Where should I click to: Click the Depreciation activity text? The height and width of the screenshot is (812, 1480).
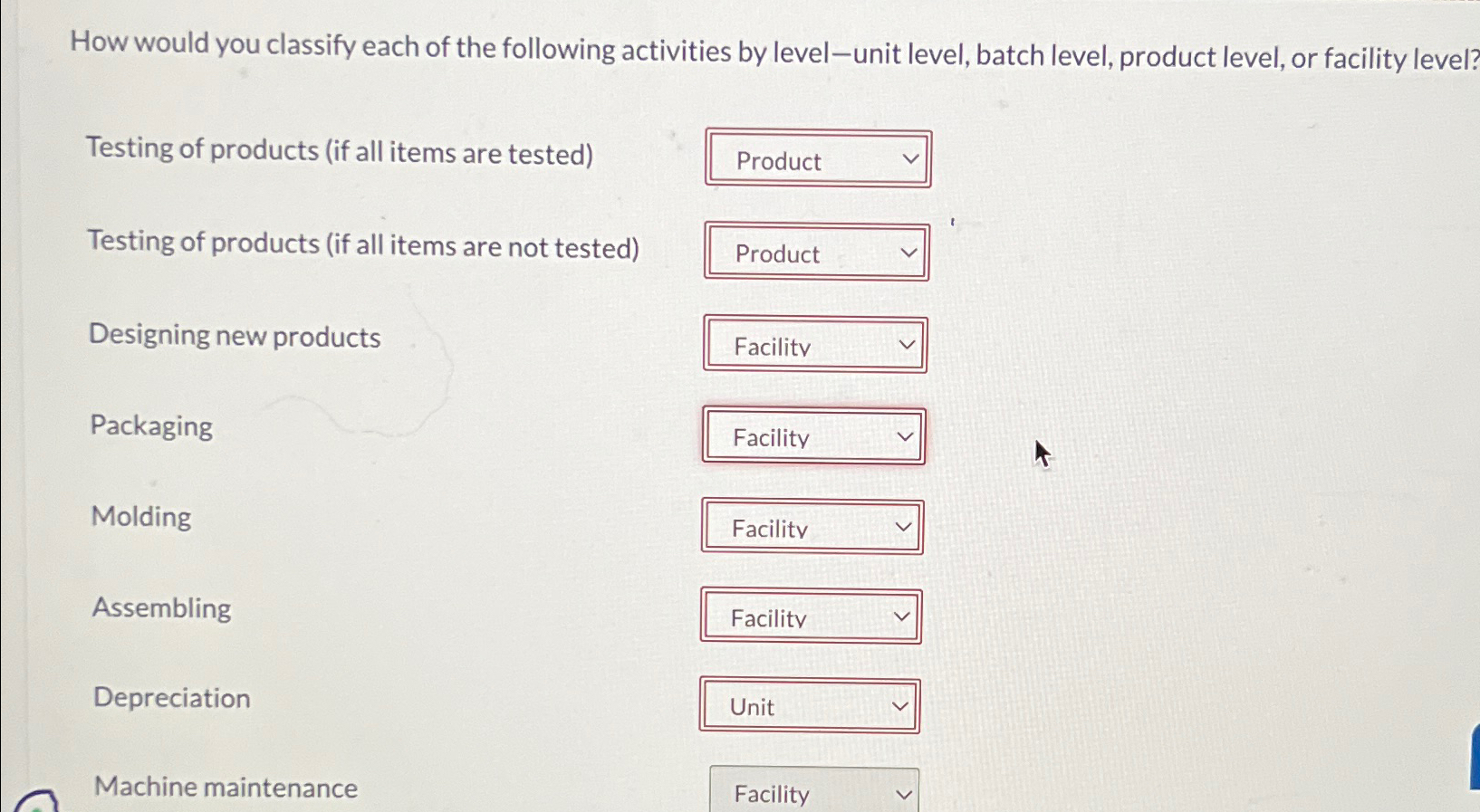(171, 698)
